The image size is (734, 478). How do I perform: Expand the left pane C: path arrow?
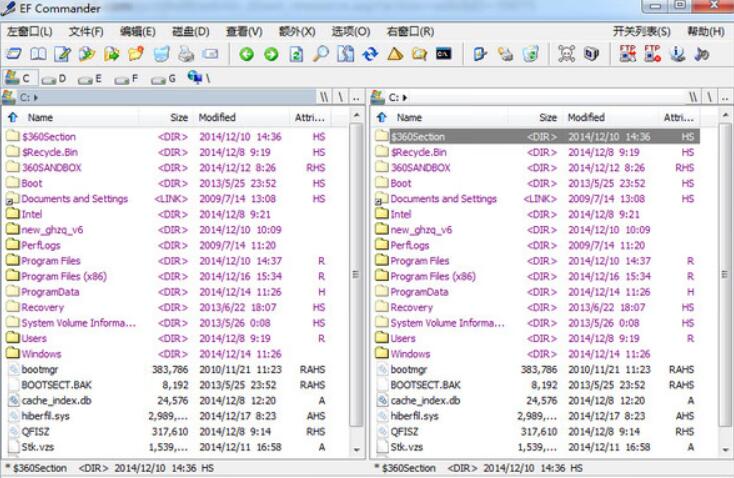point(36,98)
